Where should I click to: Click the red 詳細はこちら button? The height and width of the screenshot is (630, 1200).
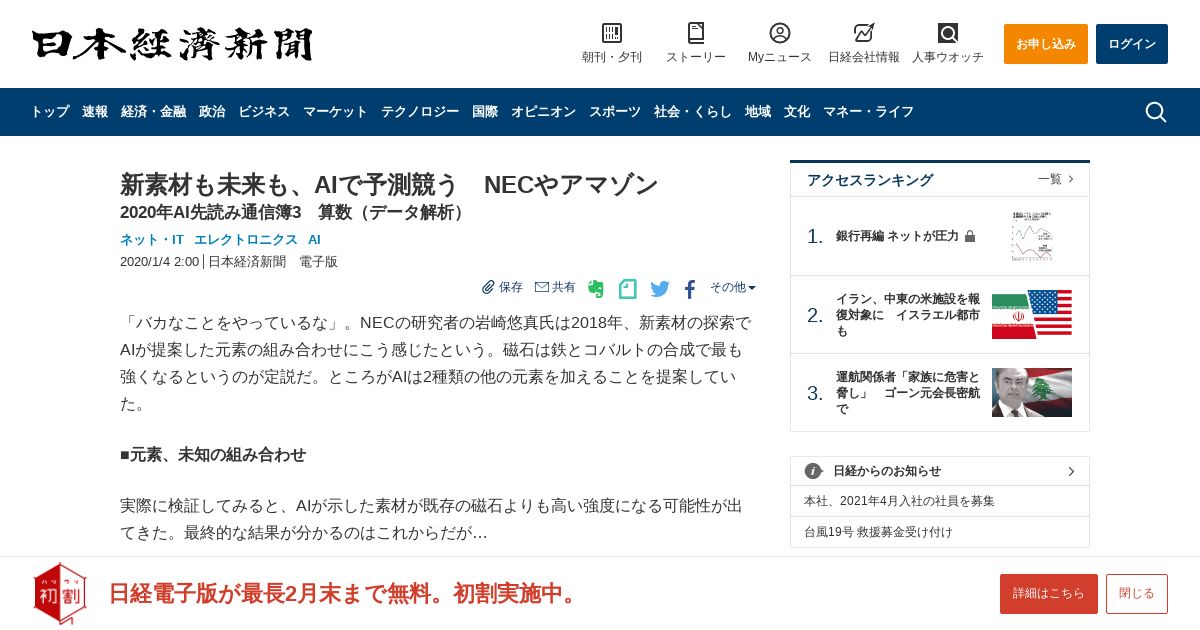1049,594
